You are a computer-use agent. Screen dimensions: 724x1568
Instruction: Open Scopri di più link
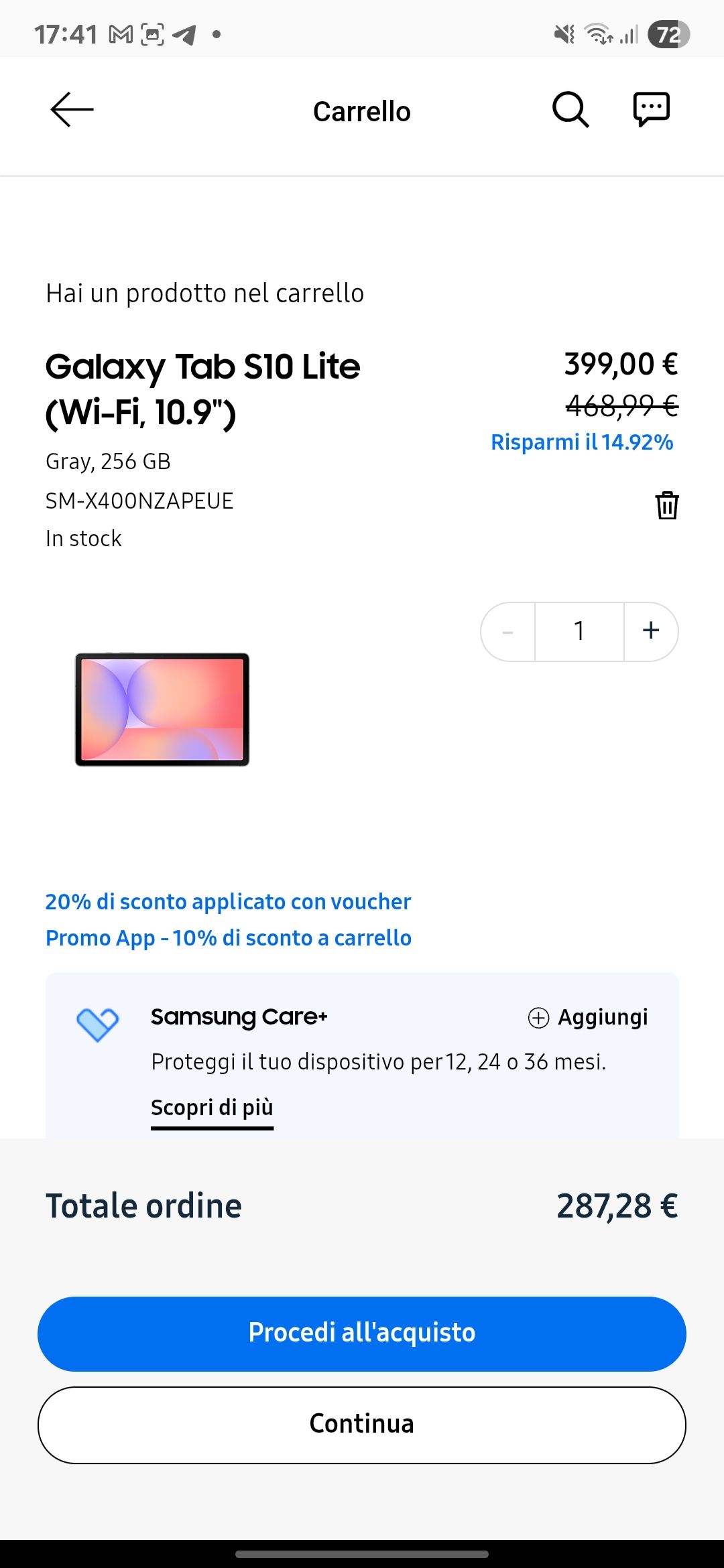212,1108
